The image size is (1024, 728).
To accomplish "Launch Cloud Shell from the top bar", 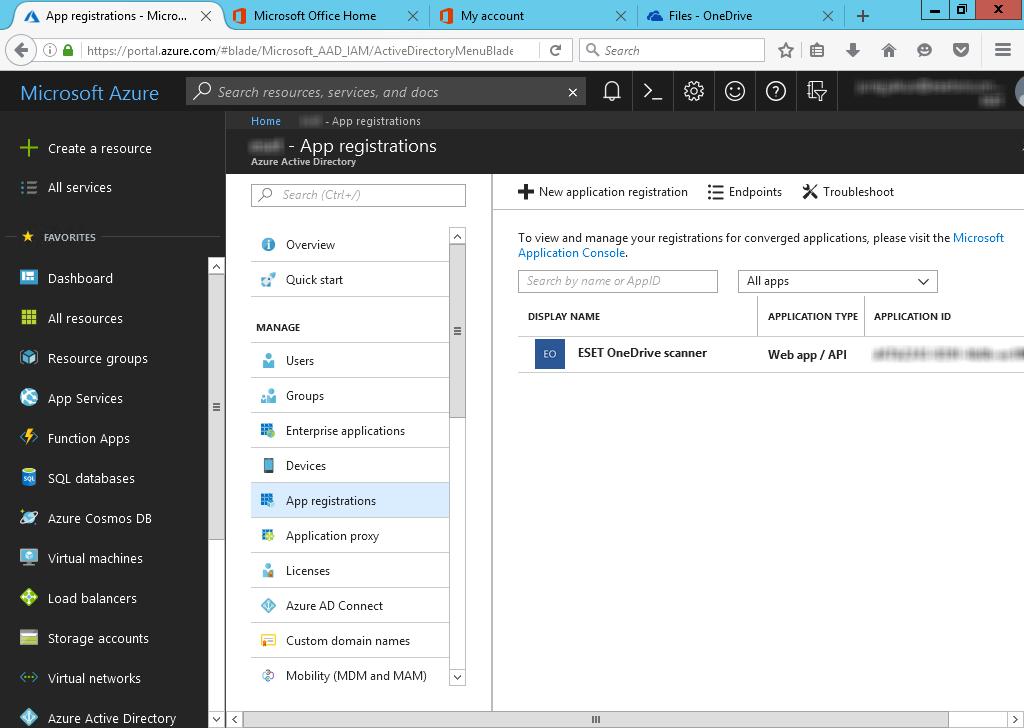I will [652, 91].
